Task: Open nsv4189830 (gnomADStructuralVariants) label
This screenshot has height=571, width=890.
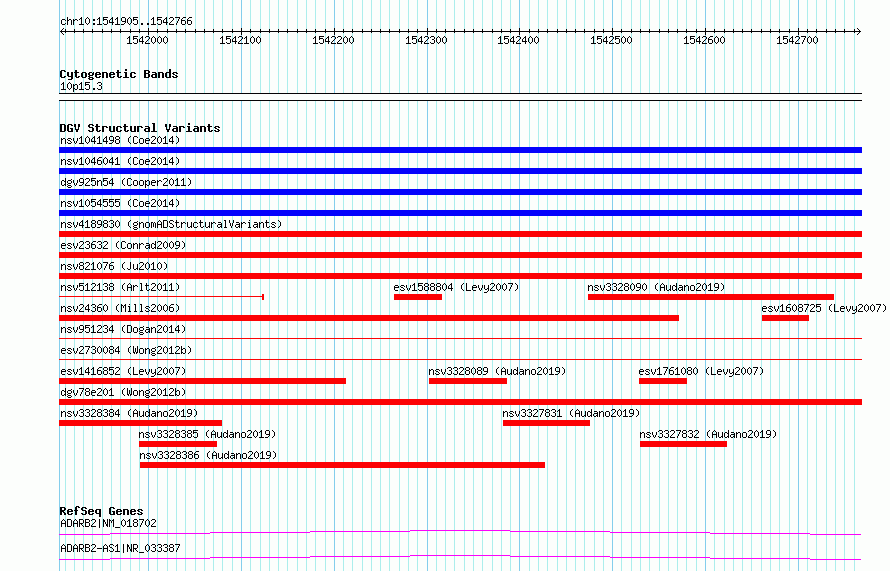Action: coord(171,224)
